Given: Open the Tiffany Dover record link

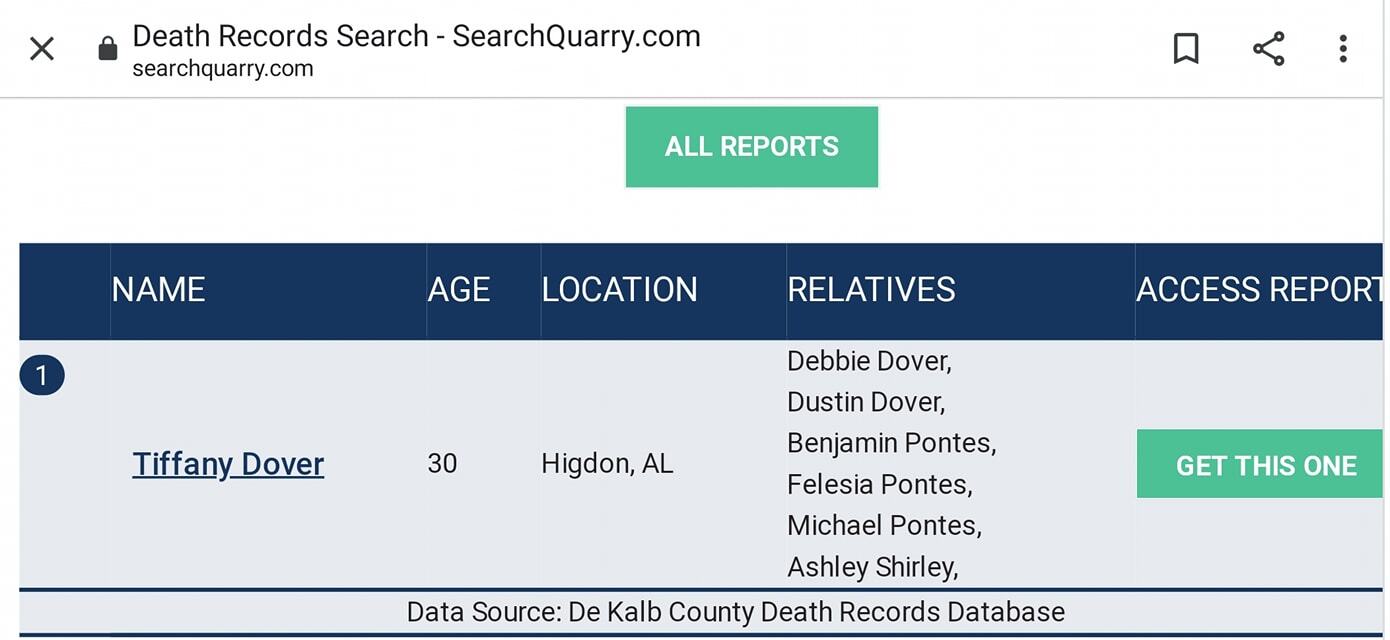Looking at the screenshot, I should click(228, 464).
